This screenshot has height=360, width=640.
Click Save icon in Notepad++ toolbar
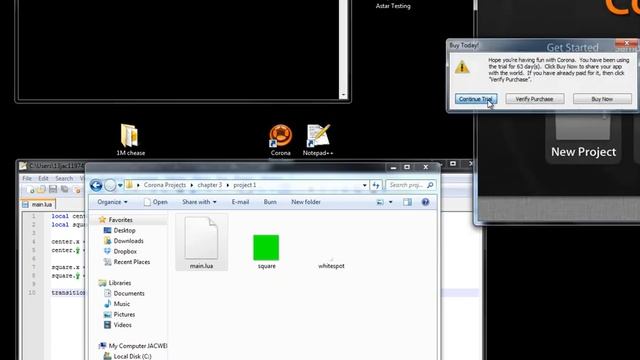53,189
